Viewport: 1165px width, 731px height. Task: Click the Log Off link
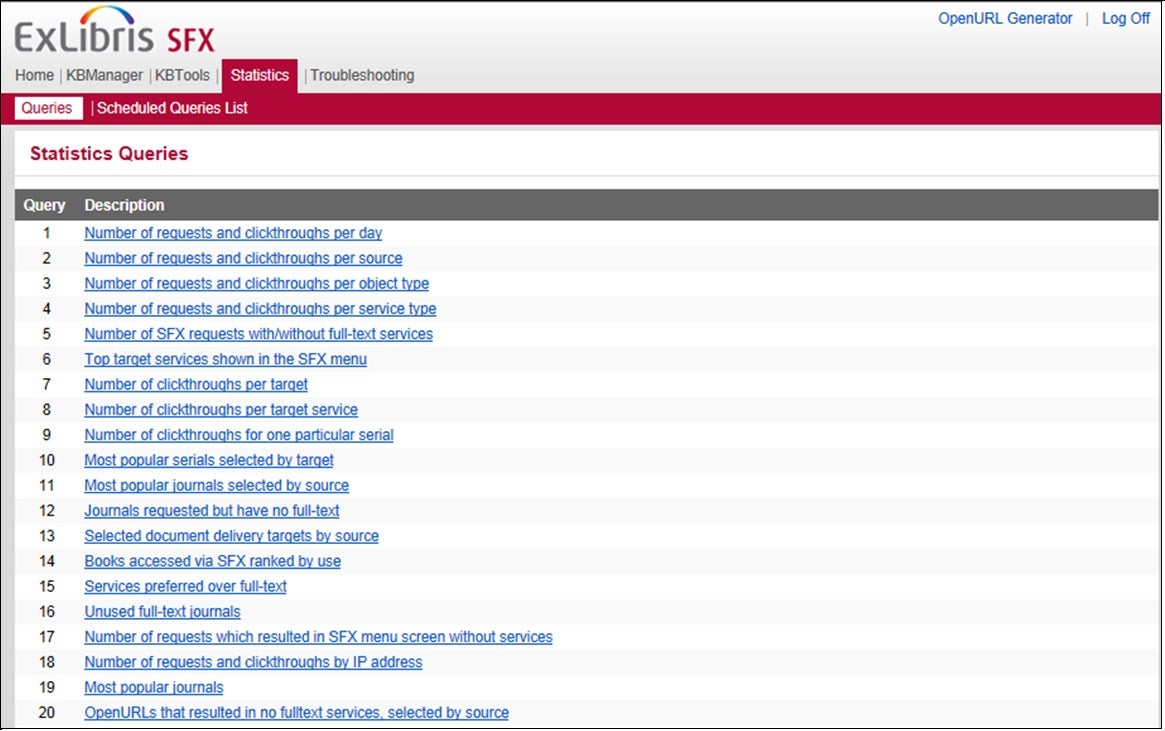click(x=1125, y=19)
